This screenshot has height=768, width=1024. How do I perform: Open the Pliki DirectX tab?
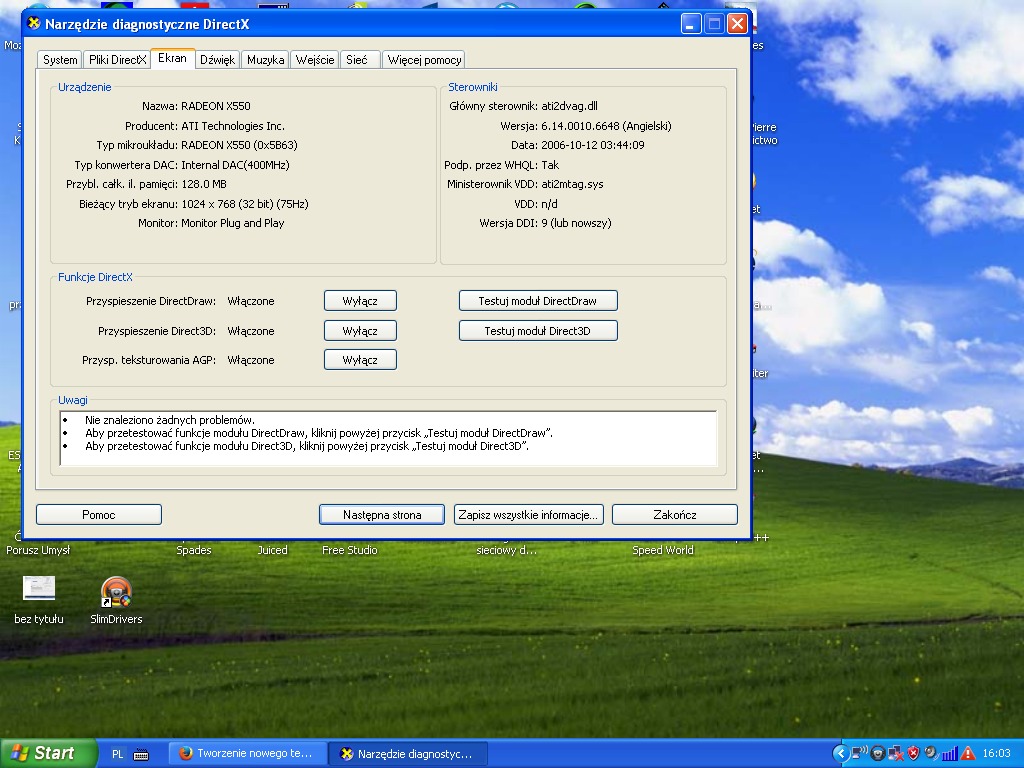point(118,59)
